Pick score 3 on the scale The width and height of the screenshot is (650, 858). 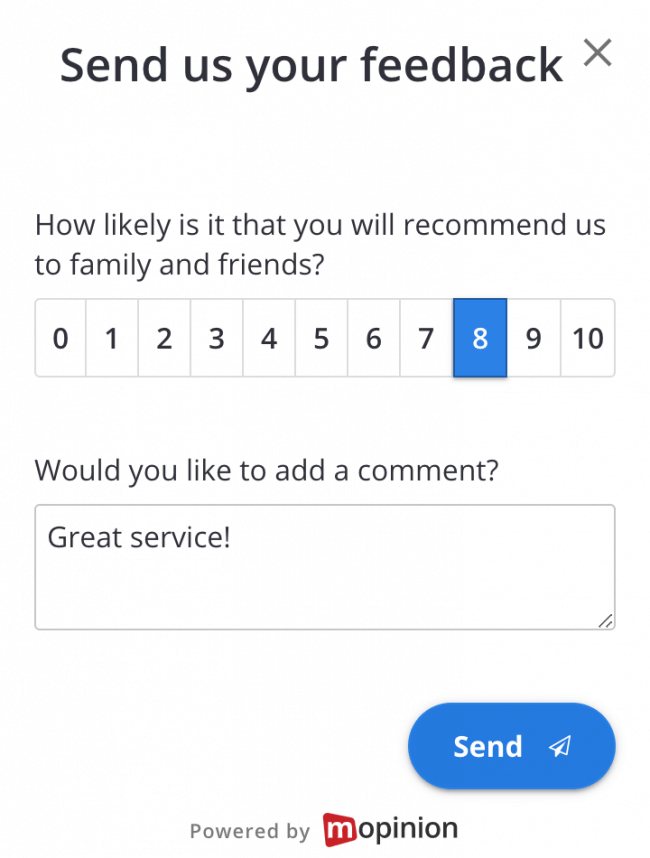[x=216, y=338]
